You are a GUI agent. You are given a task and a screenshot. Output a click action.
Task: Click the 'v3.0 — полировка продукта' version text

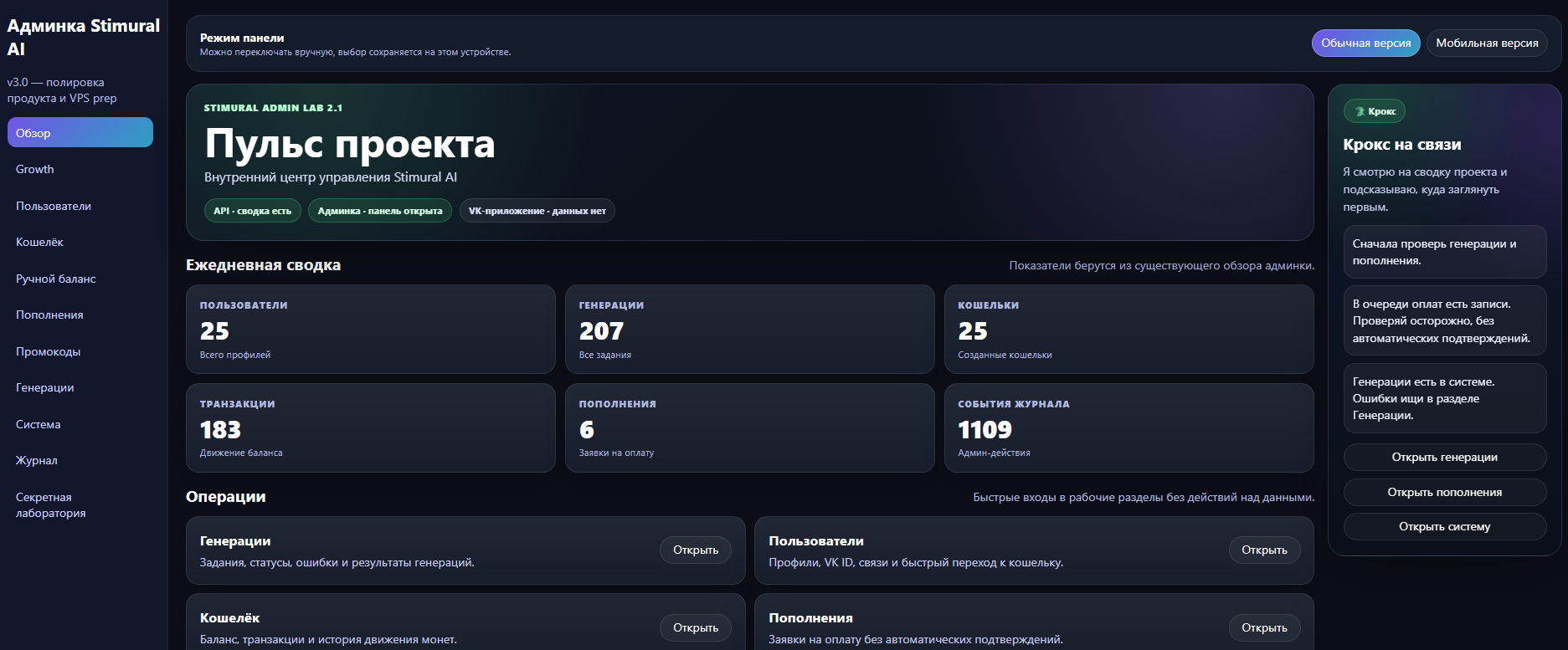(62, 90)
